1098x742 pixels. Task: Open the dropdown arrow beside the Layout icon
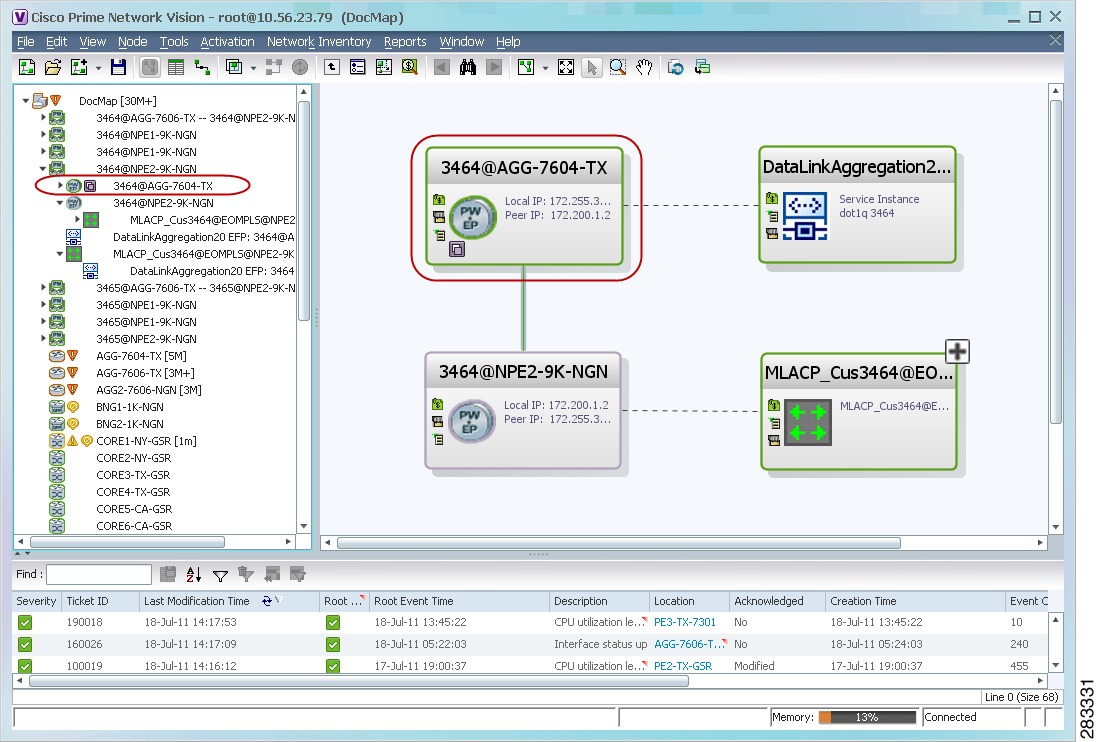point(545,68)
